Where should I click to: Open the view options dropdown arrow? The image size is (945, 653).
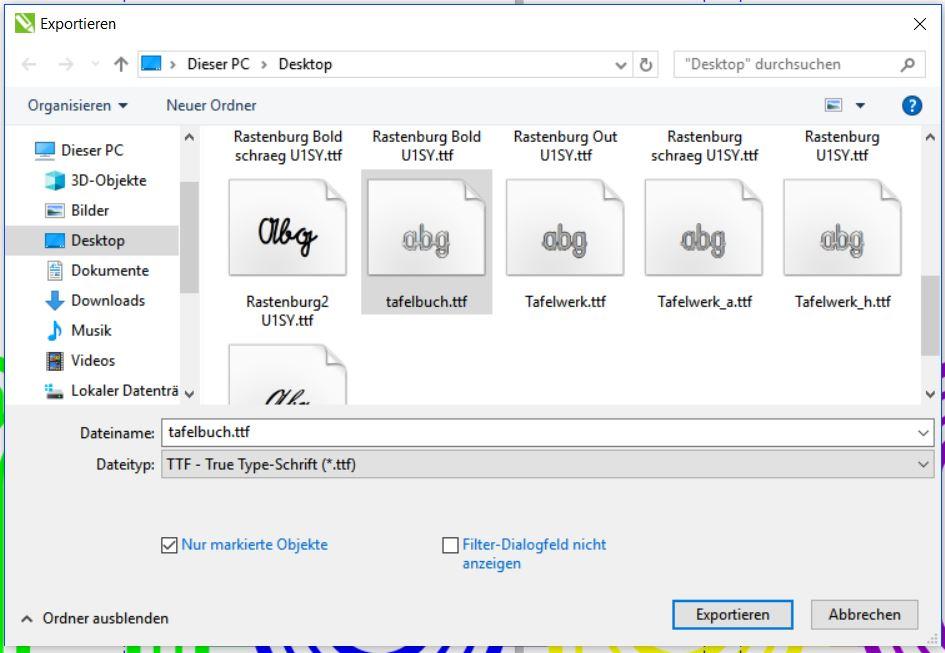click(x=861, y=106)
